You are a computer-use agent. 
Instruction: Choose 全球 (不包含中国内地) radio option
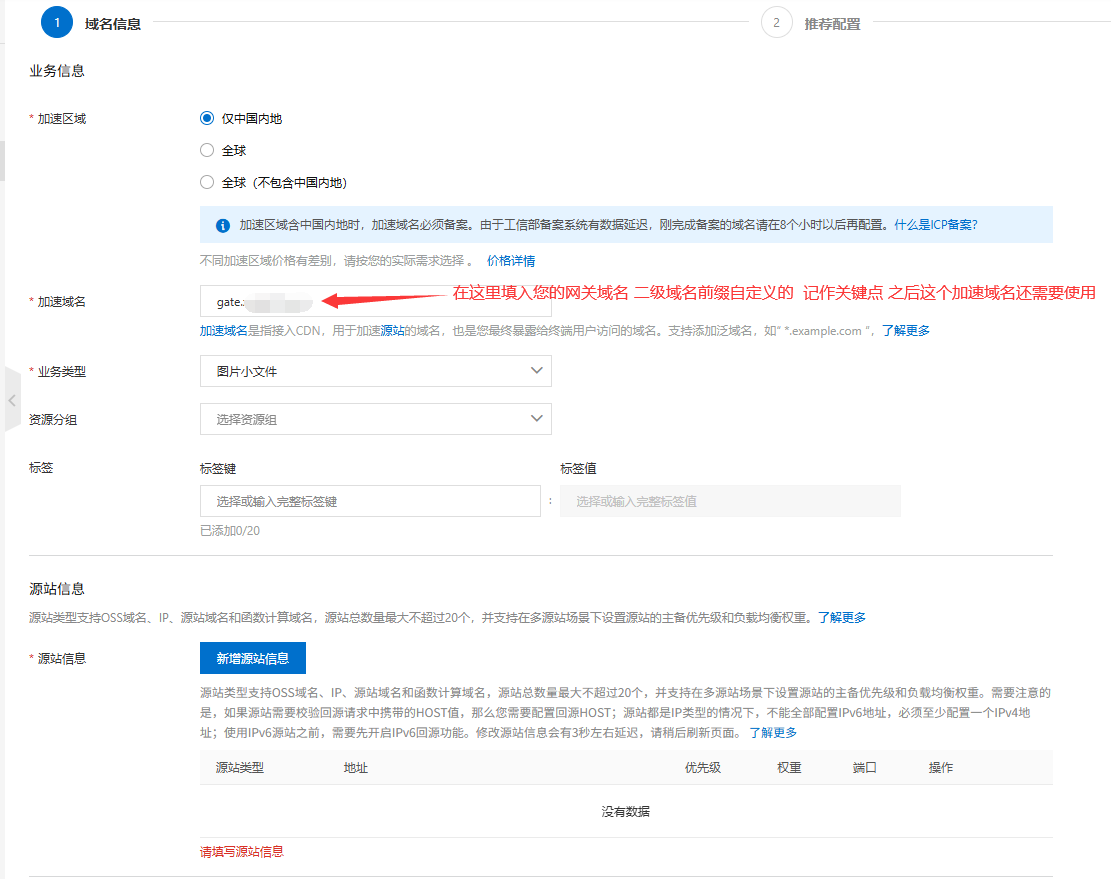tap(207, 182)
